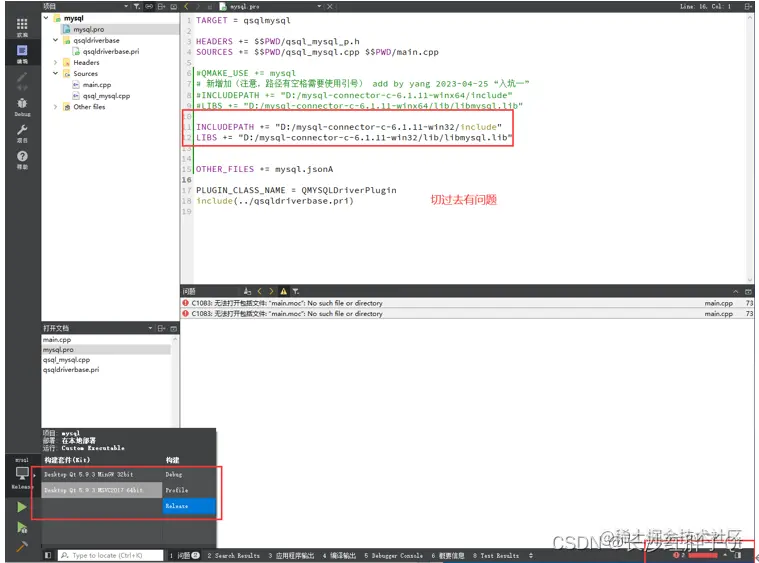Open the mysql.pro open-documents dropdown in editor toolbar
759x563 pixels.
[x=319, y=6]
